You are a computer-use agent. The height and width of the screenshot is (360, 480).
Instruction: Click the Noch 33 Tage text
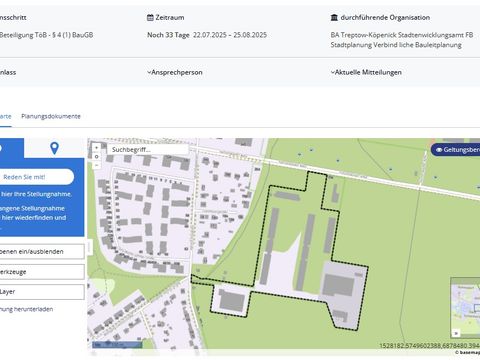[x=168, y=35]
